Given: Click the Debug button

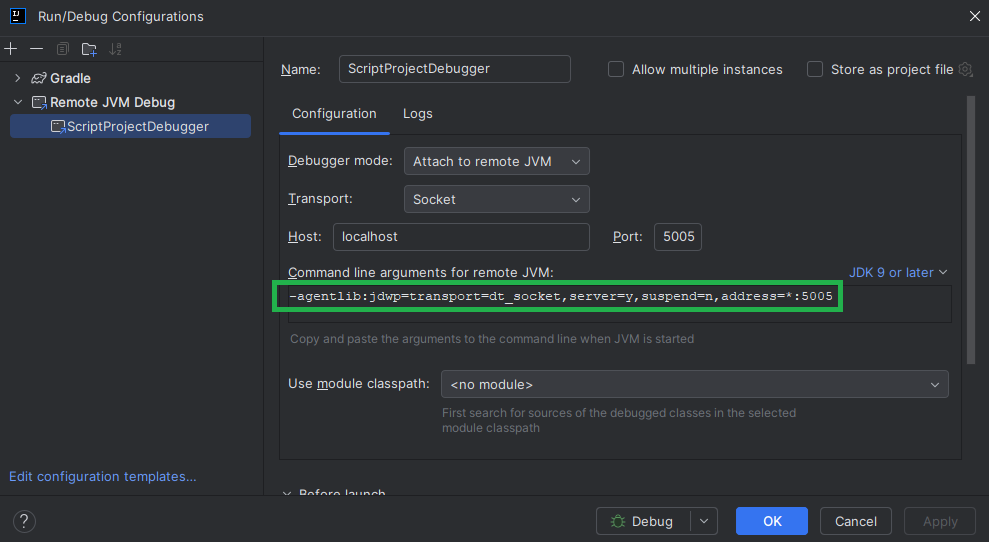Looking at the screenshot, I should coord(643,521).
